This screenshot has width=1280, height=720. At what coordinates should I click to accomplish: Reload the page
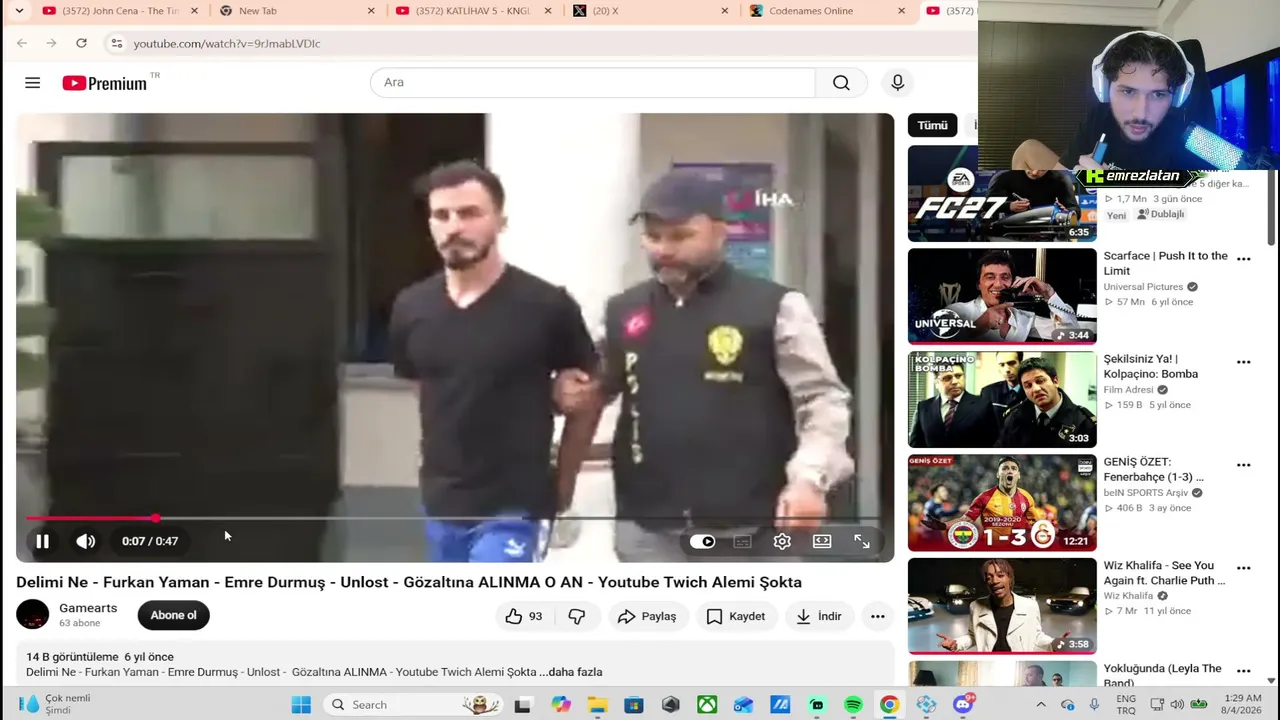click(81, 43)
